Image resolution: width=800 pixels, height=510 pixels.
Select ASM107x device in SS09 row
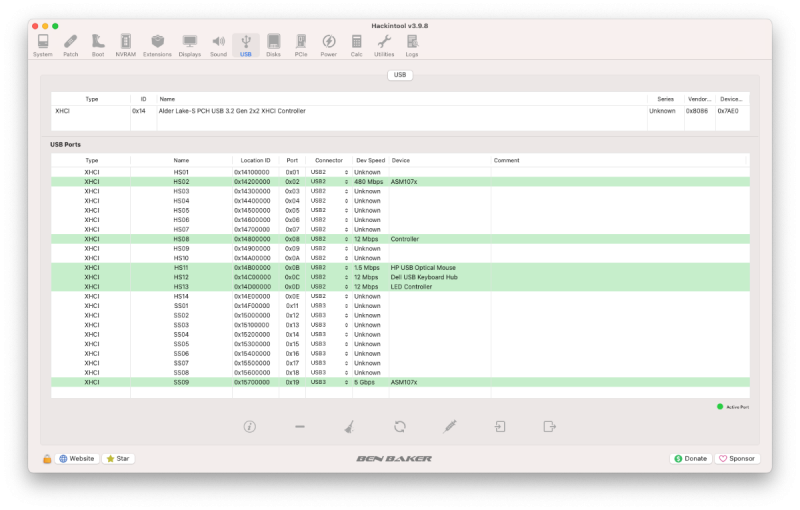point(404,382)
